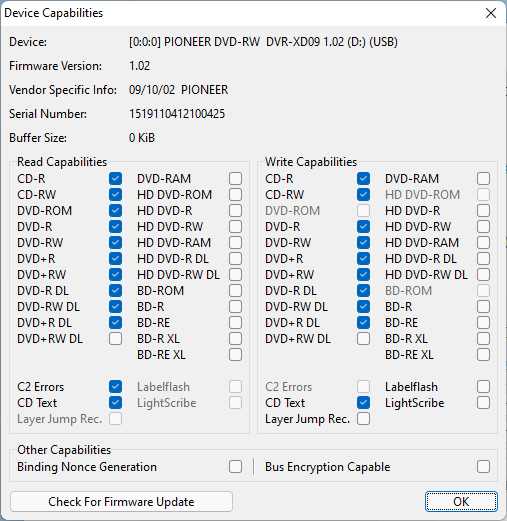Screen dimensions: 507x521
Task: Close the Device Capabilities dialog
Action: (x=491, y=13)
